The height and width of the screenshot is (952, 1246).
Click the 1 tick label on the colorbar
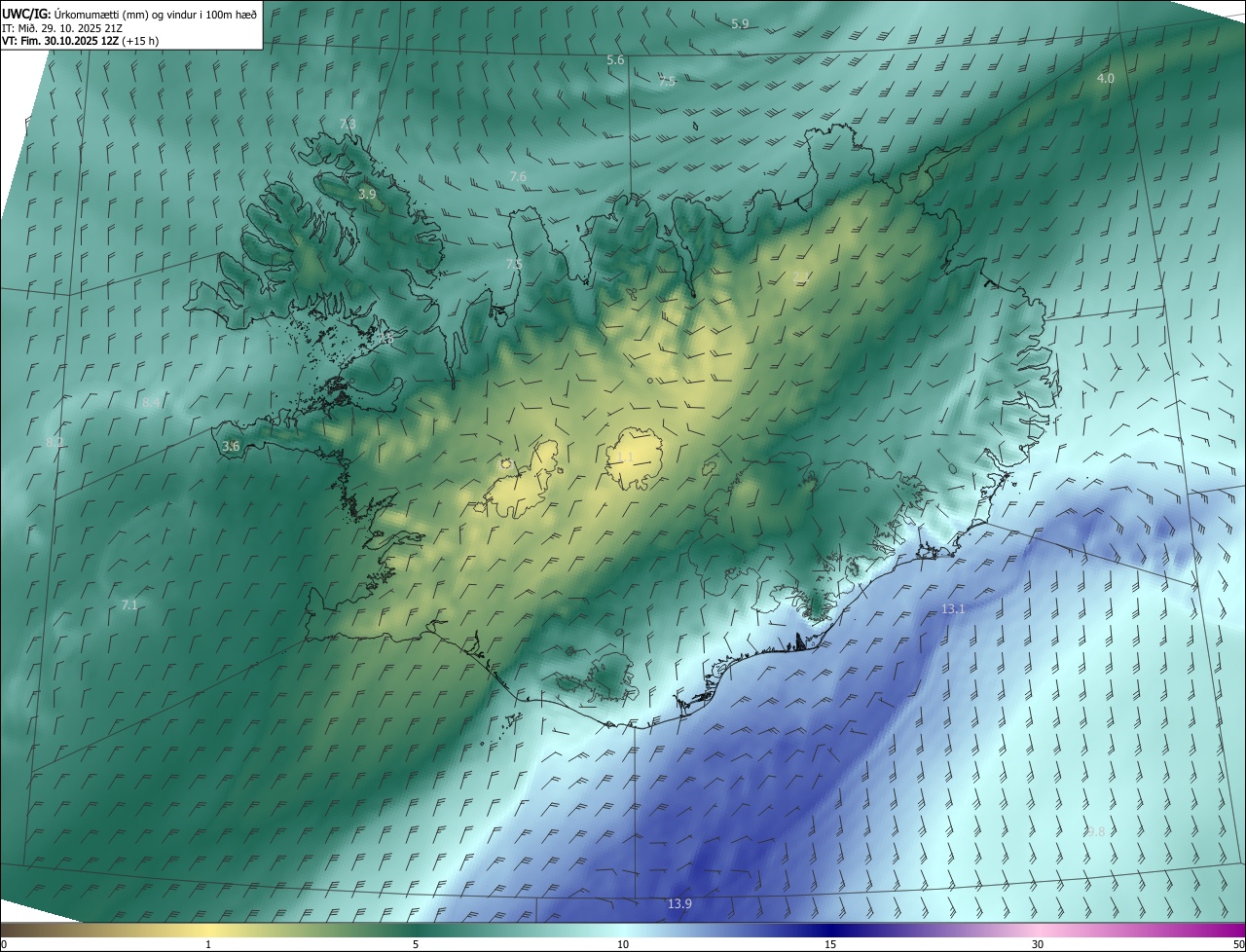point(208,945)
